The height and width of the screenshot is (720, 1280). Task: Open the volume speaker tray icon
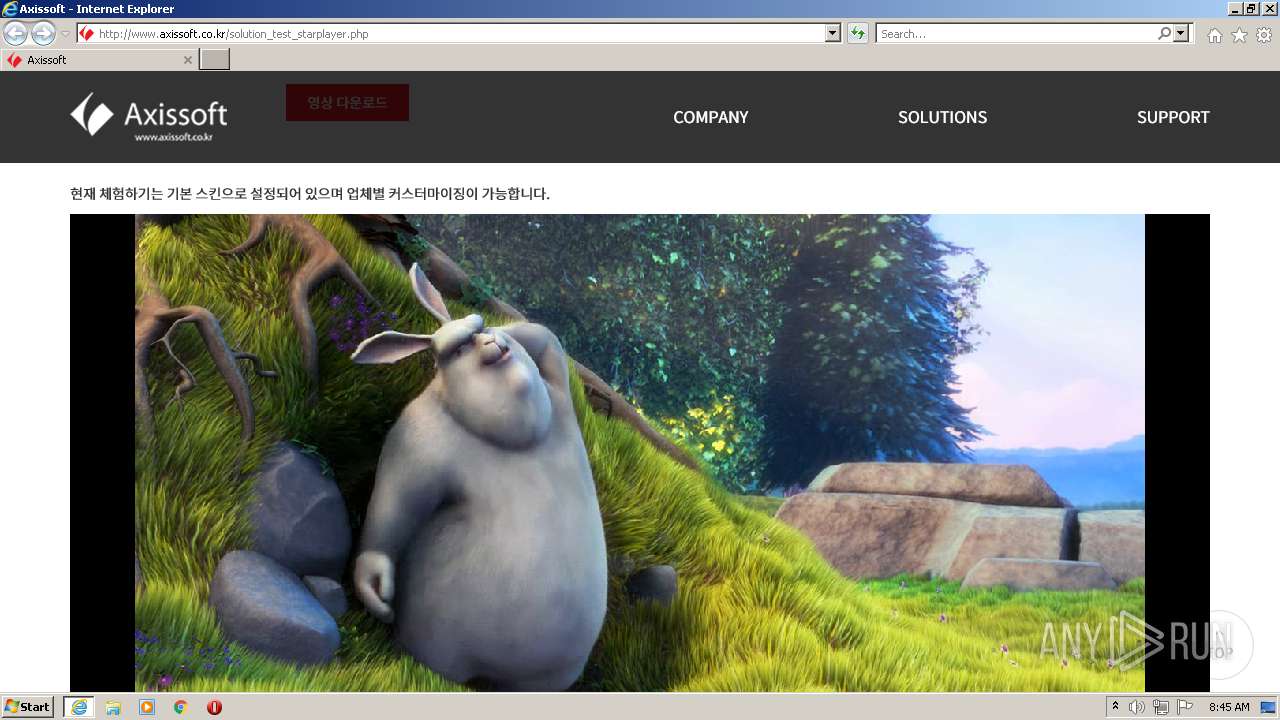(x=1136, y=707)
